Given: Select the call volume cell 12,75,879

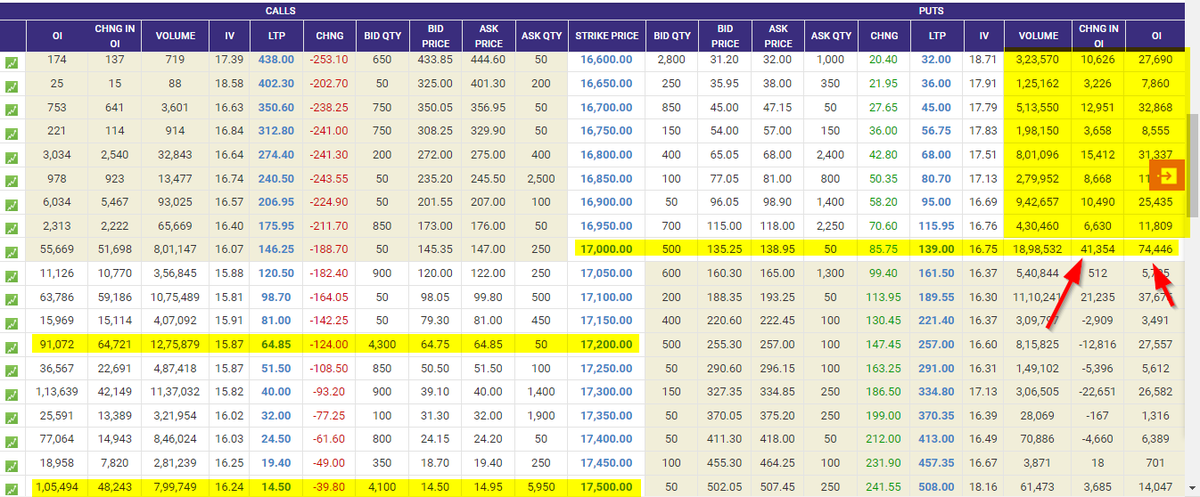Looking at the screenshot, I should [x=175, y=344].
